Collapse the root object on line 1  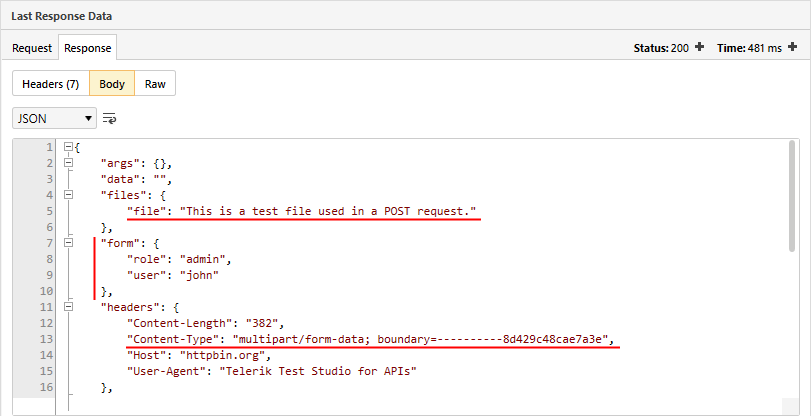[x=68, y=147]
